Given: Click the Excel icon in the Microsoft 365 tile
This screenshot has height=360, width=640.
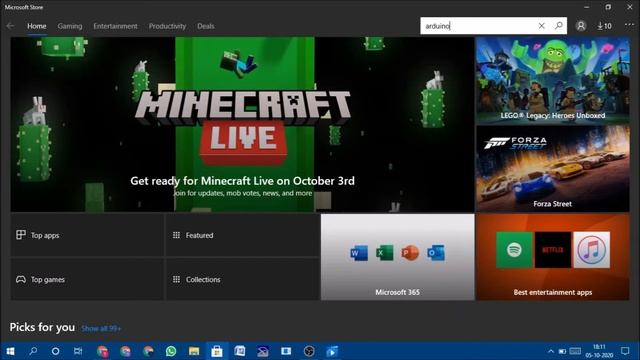Looking at the screenshot, I should [x=384, y=253].
